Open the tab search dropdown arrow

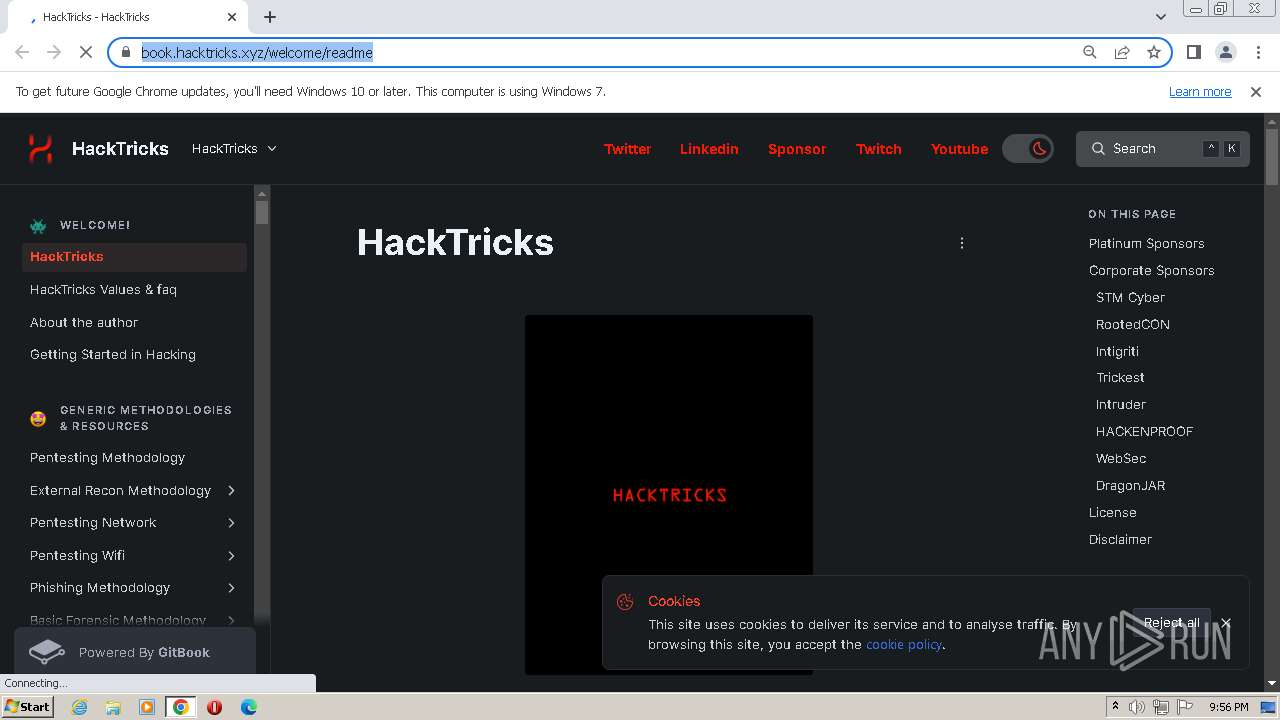click(1160, 17)
